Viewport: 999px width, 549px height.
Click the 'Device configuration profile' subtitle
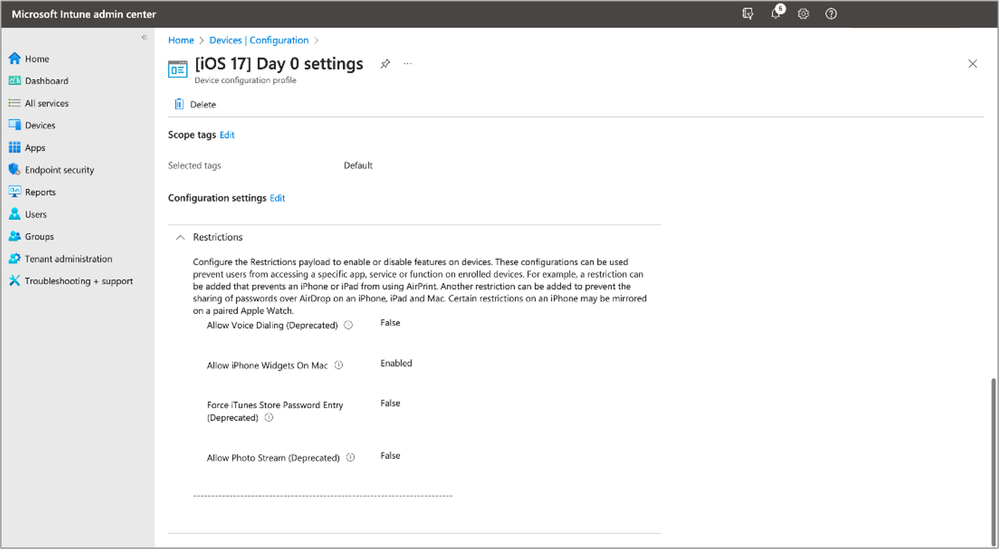tap(245, 80)
